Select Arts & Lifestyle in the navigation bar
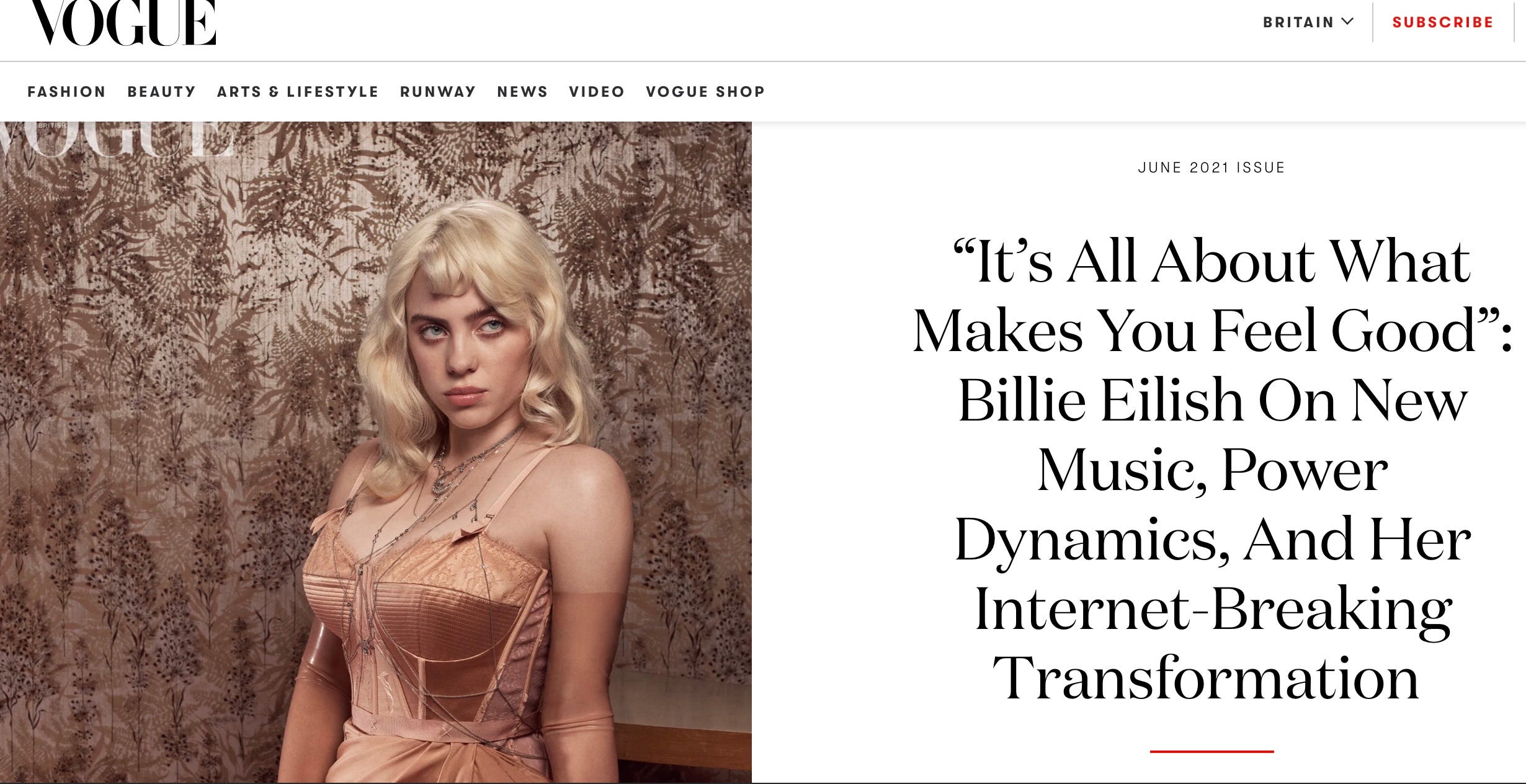The width and height of the screenshot is (1526, 784). 298,92
